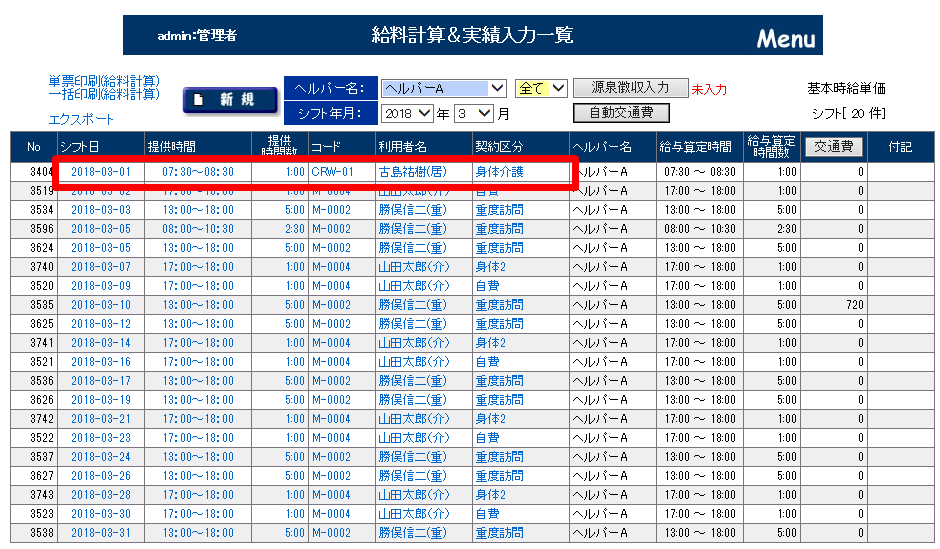Image resolution: width=940 pixels, height=549 pixels.
Task: Click the 新規 button with document icon
Action: (x=232, y=100)
